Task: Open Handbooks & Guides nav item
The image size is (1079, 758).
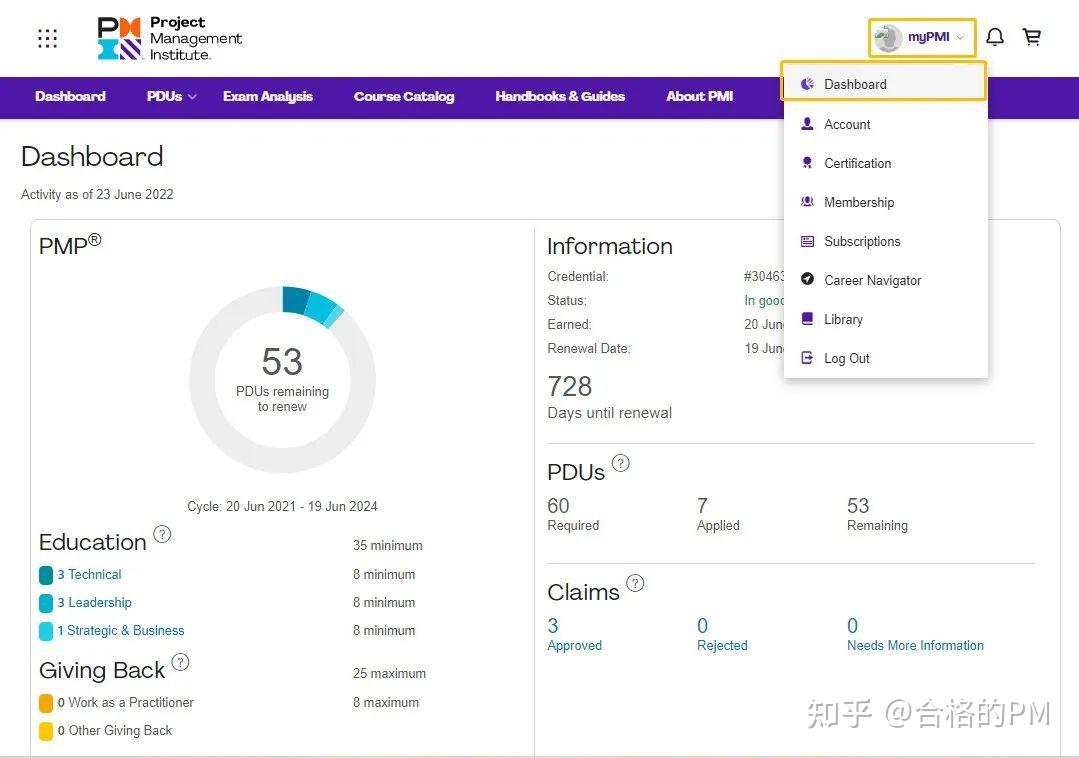Action: point(560,96)
